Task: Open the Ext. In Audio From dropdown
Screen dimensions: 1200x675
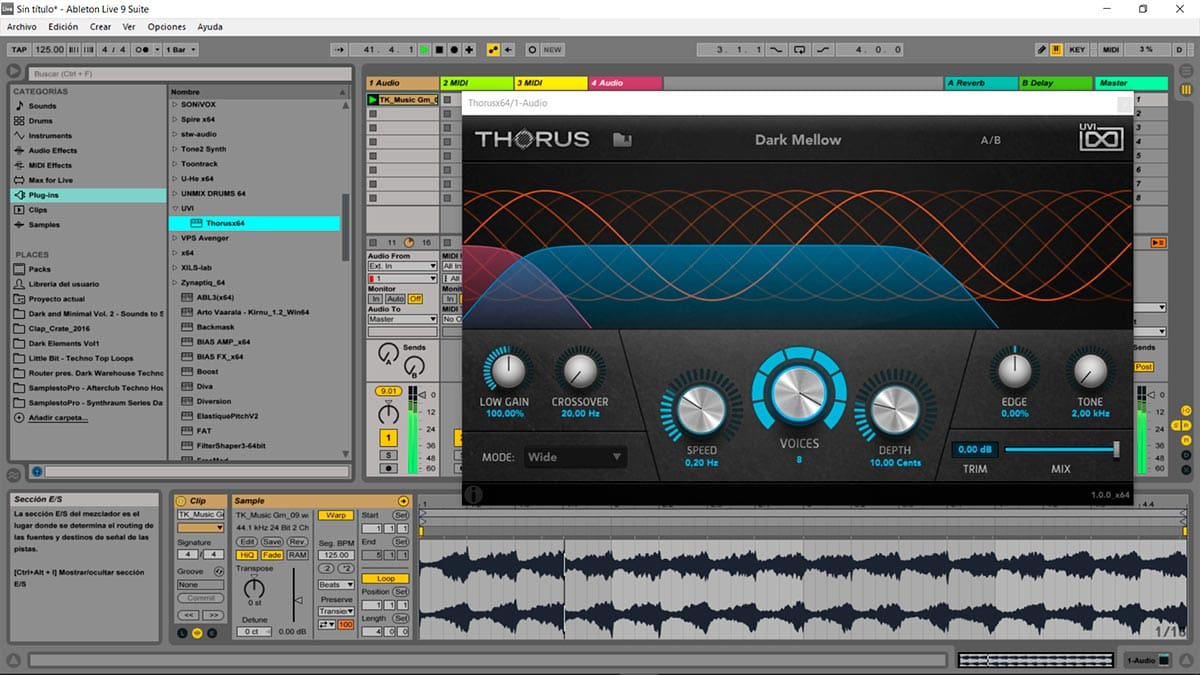Action: coord(403,267)
